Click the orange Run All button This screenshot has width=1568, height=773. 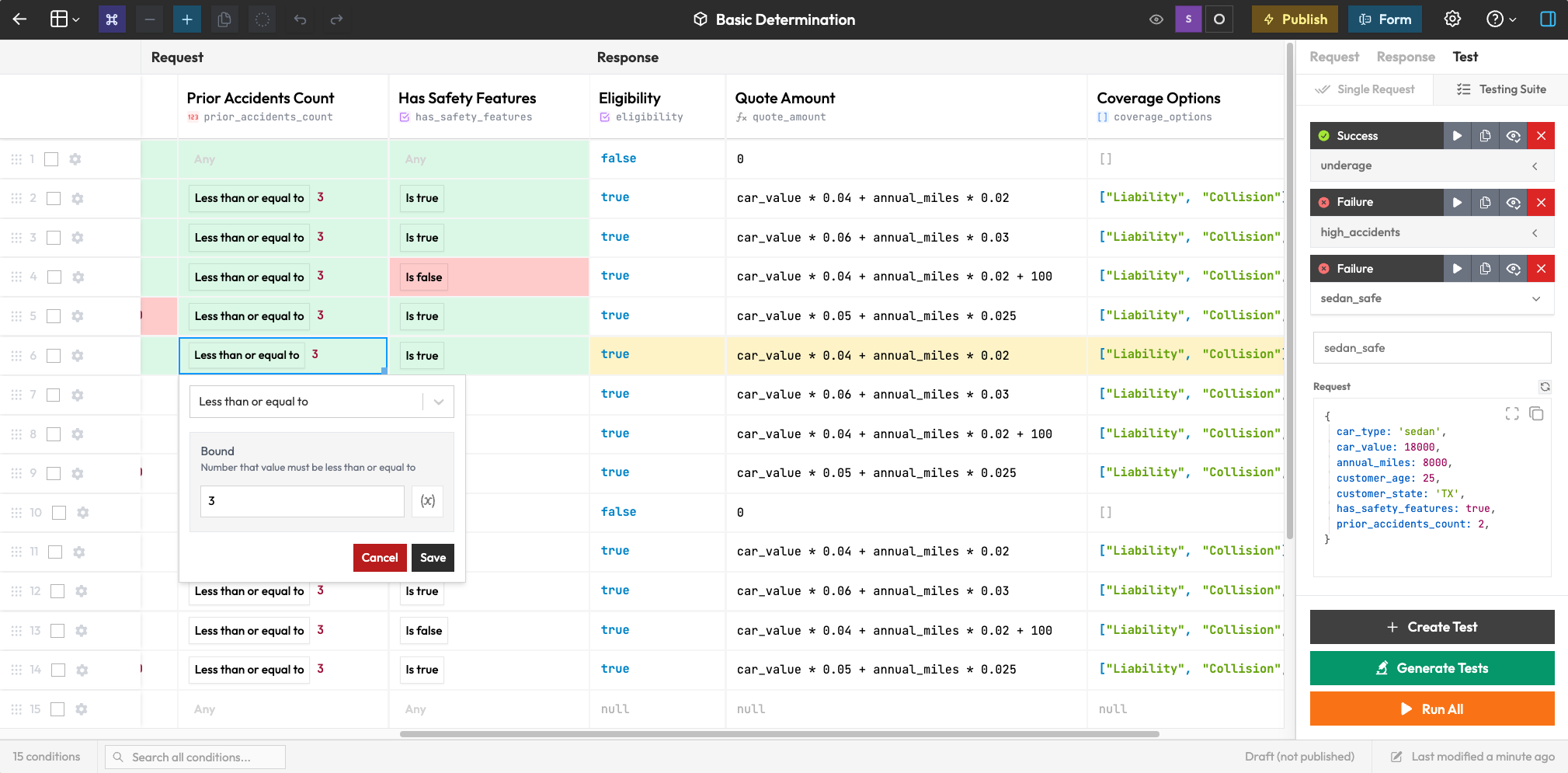click(1431, 709)
